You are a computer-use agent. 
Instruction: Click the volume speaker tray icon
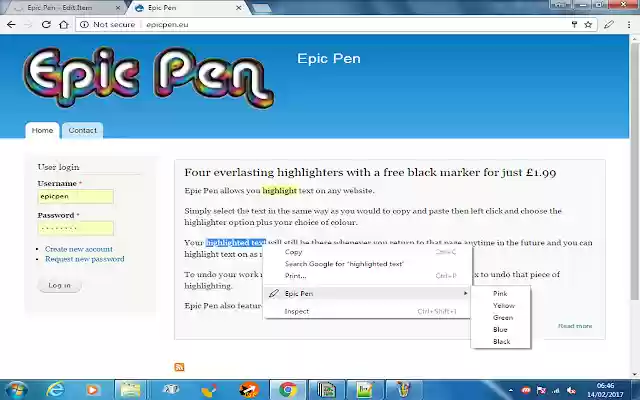571,391
